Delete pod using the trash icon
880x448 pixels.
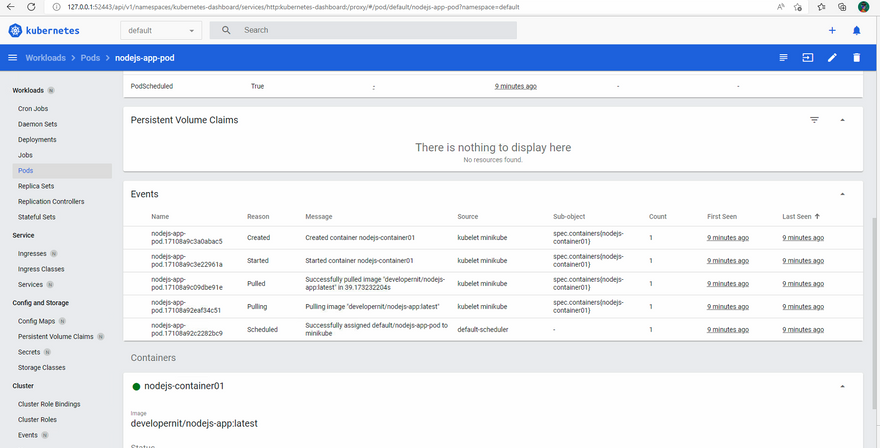[x=856, y=58]
